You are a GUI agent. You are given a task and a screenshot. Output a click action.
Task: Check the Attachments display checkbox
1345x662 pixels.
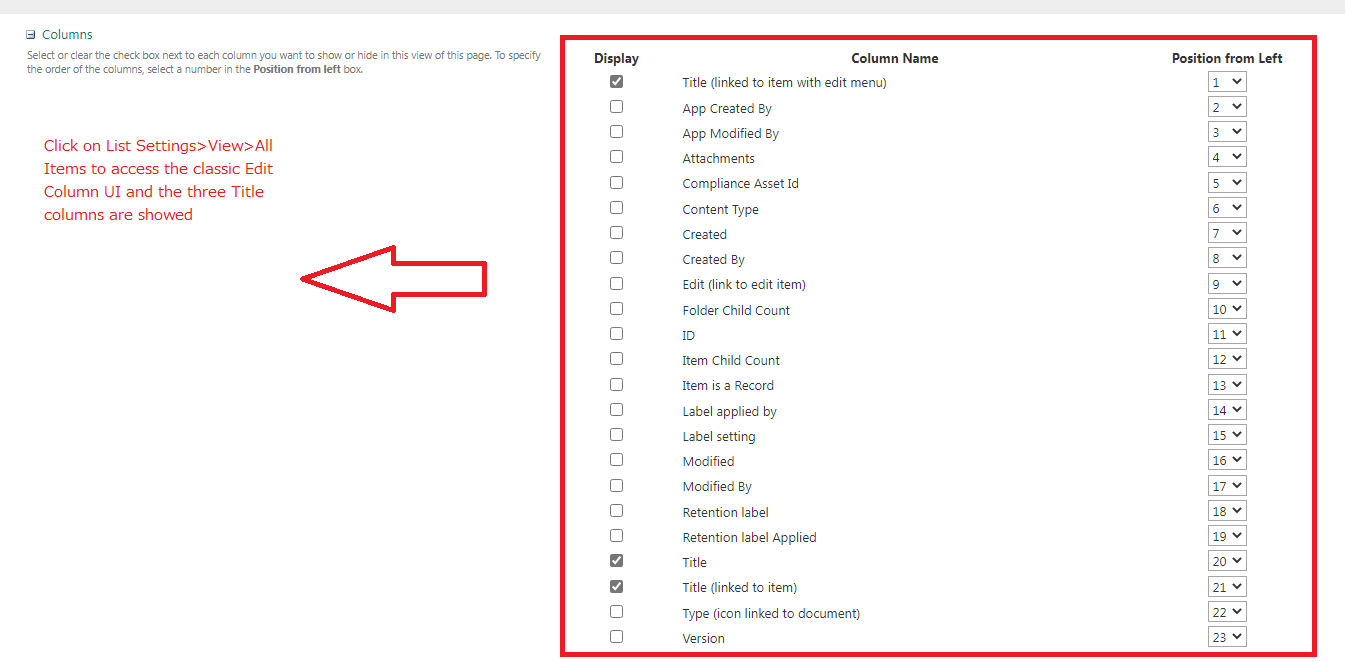(x=616, y=157)
